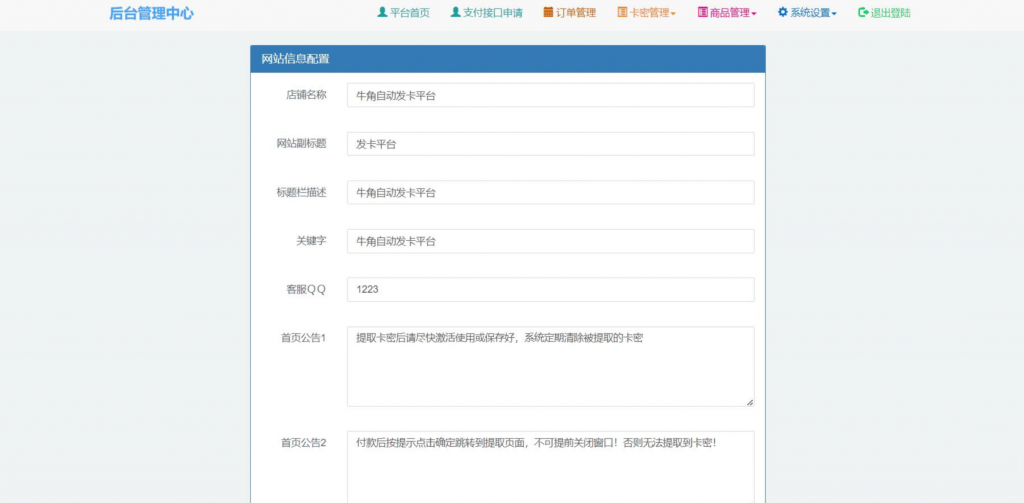Click the user icon beside 支付接口申请

(x=455, y=12)
